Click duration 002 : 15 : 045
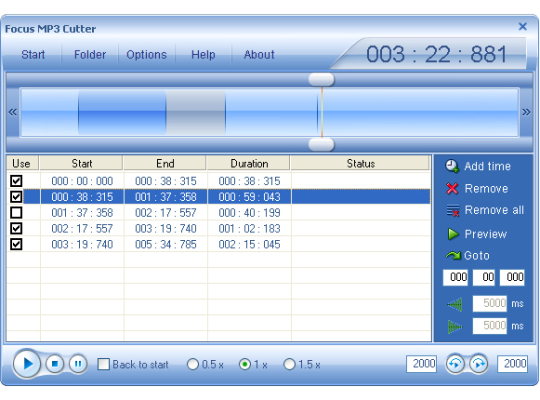 [249, 244]
